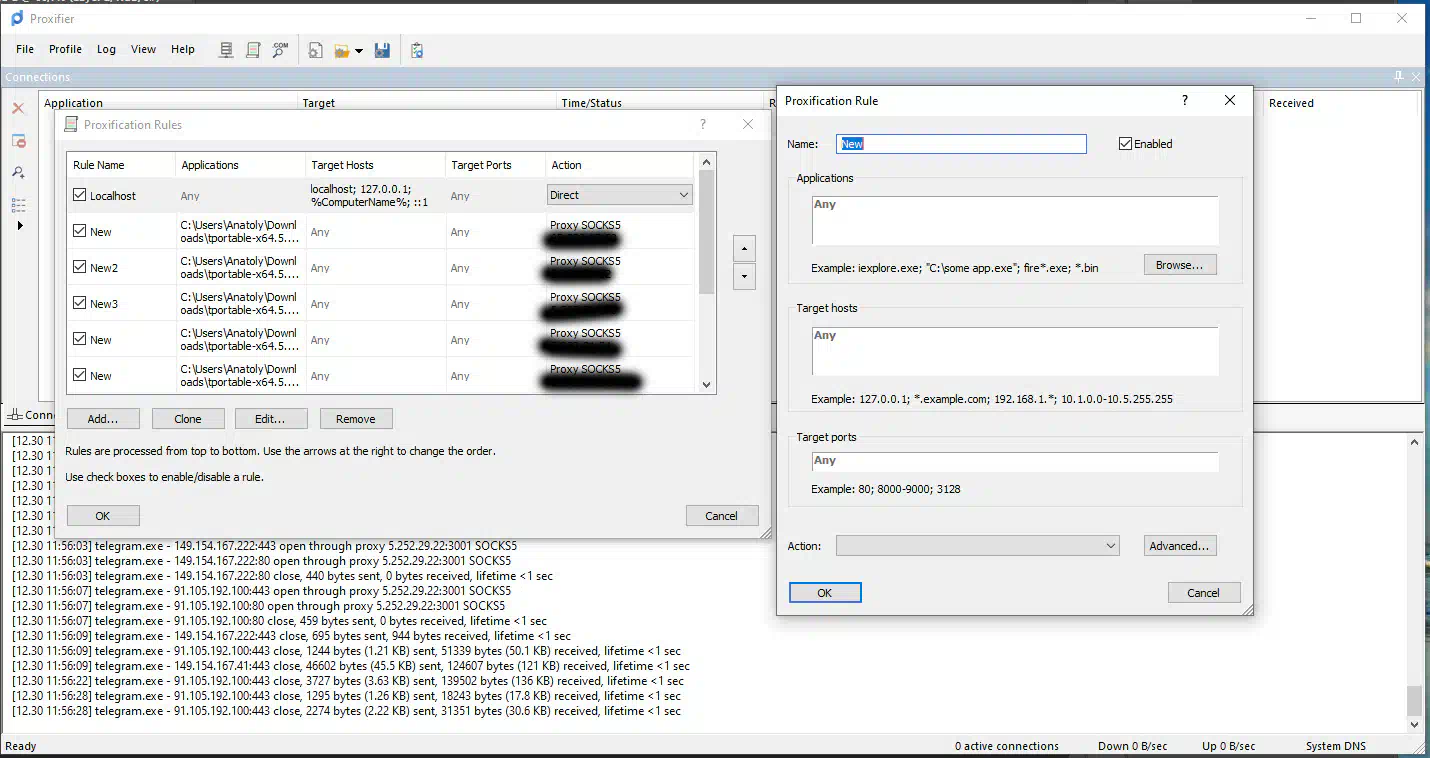
Task: Click System DNS in the status bar
Action: coord(1336,746)
